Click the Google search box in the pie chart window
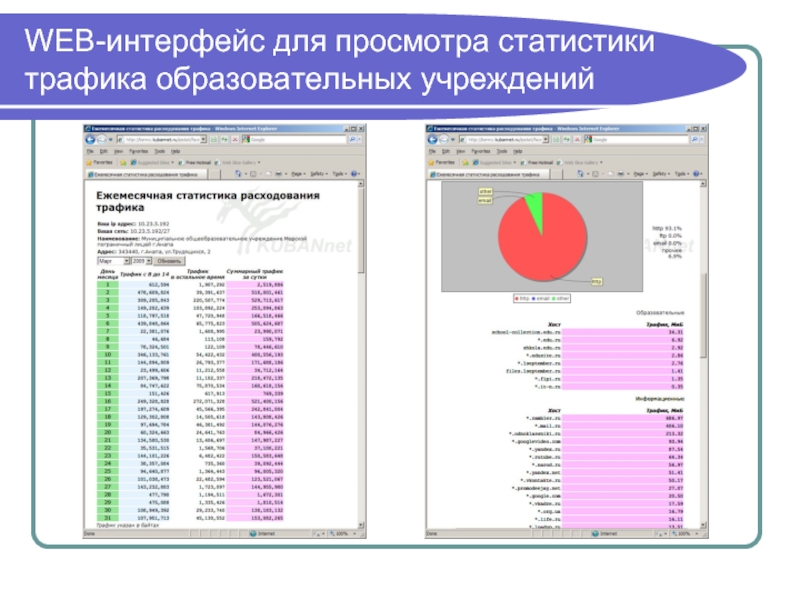The width and height of the screenshot is (800, 600). click(637, 139)
